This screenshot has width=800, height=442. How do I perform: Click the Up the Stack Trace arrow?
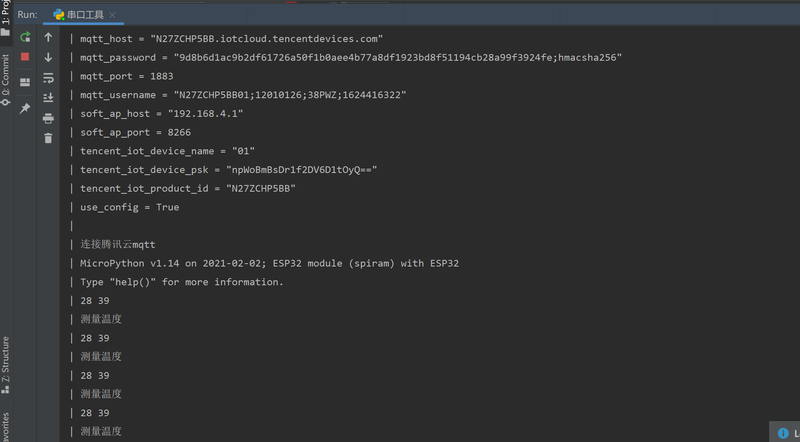click(48, 37)
